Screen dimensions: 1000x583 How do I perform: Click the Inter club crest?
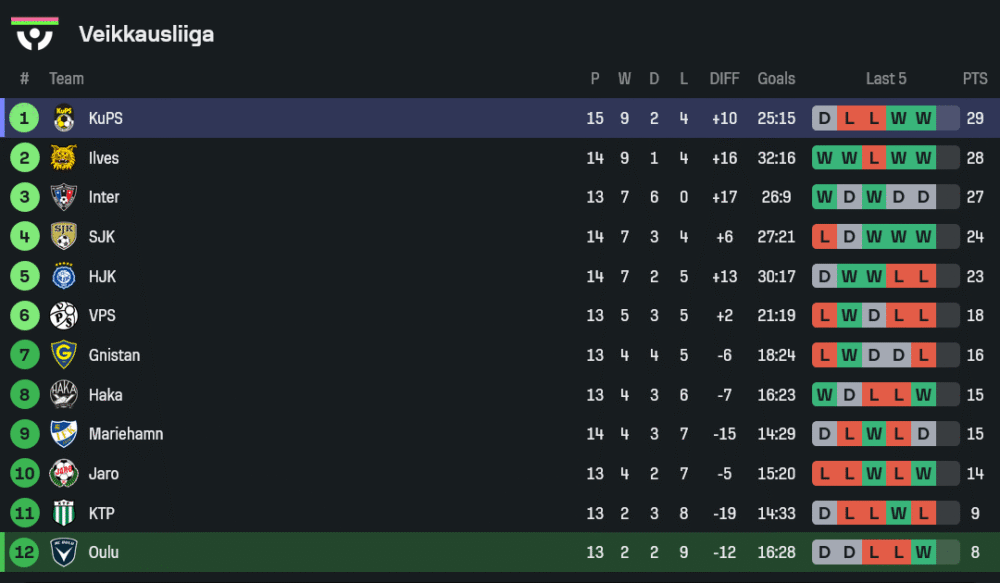[64, 197]
